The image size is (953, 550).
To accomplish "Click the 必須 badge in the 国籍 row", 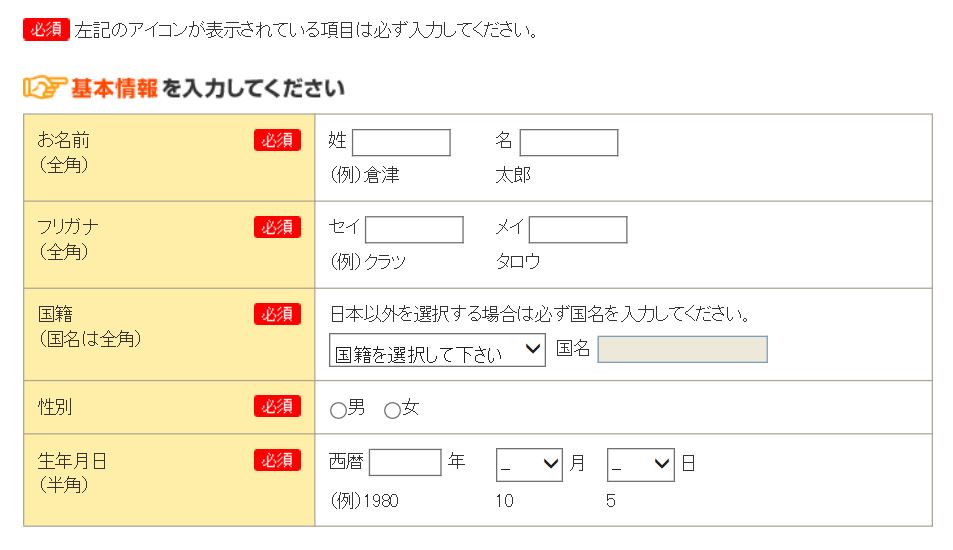I will tap(277, 314).
